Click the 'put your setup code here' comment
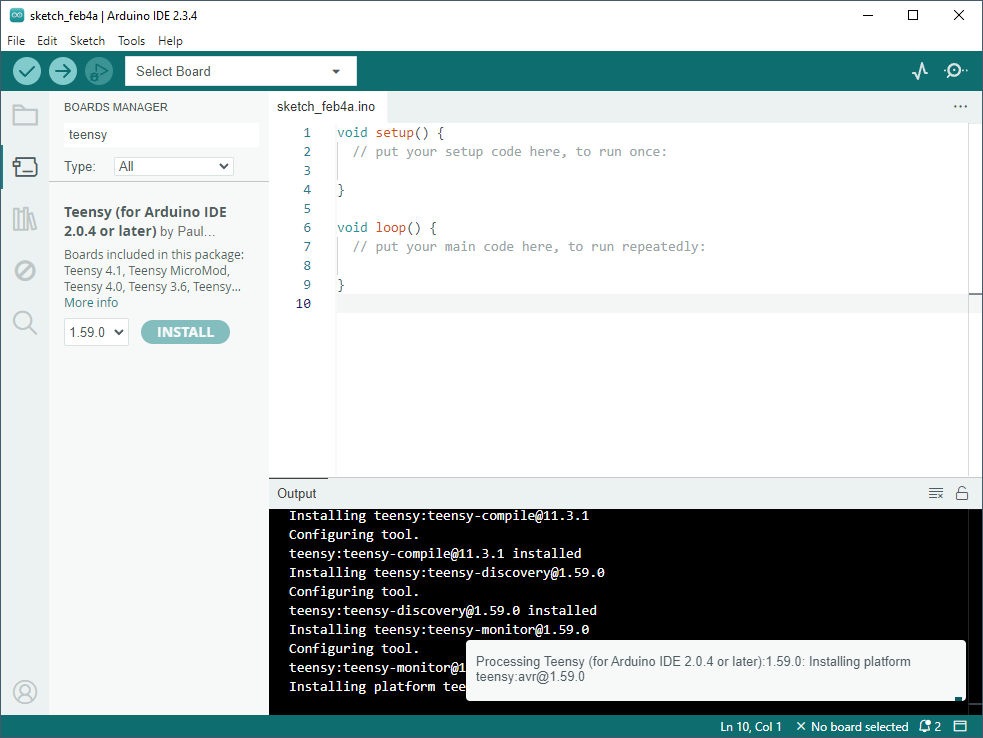 (510, 152)
